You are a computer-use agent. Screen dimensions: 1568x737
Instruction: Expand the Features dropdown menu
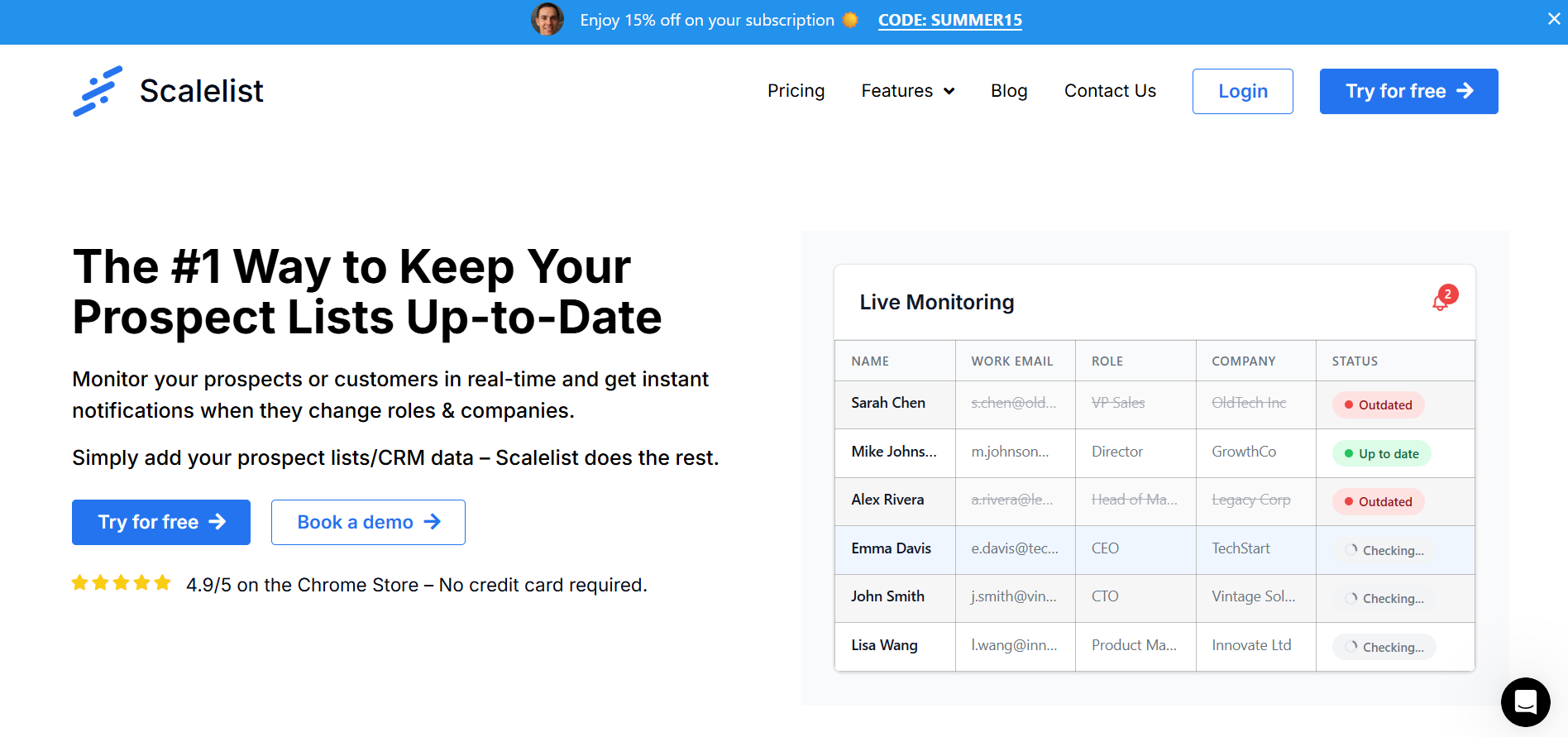907,91
